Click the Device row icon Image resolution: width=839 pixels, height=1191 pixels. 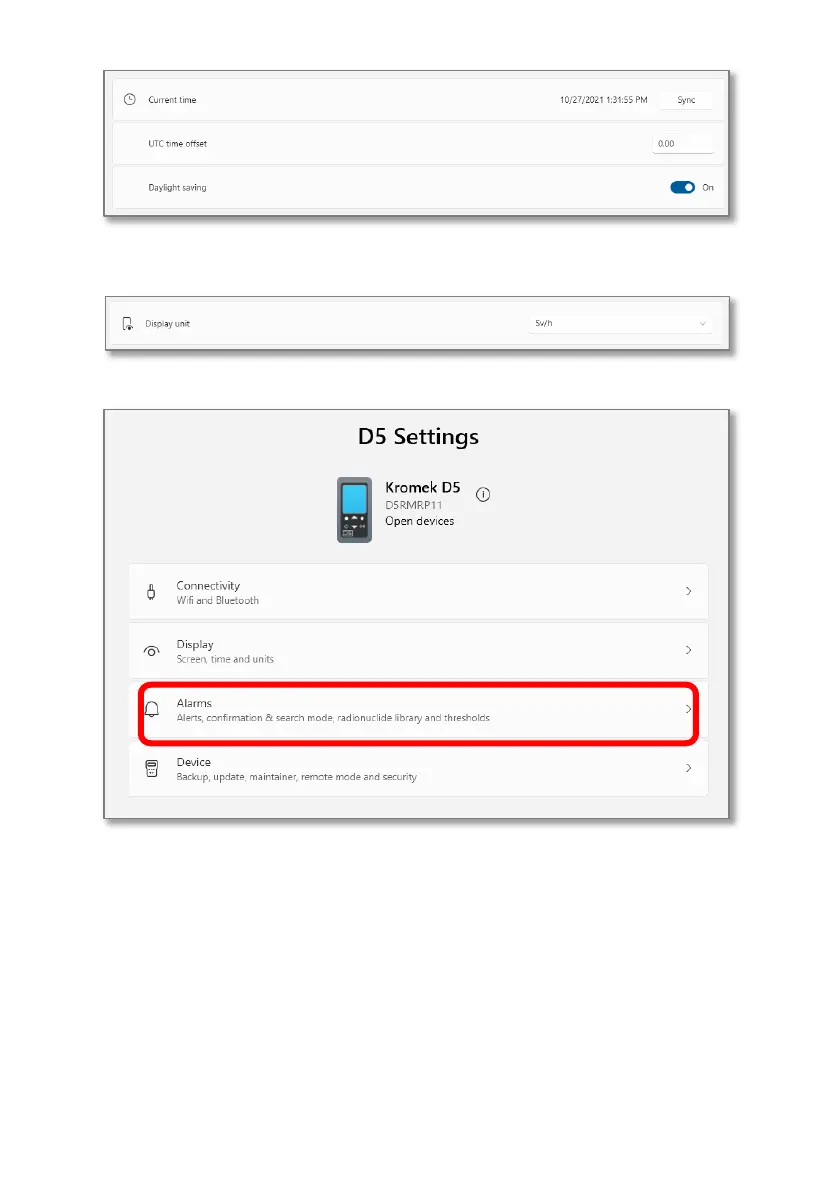[x=152, y=769]
